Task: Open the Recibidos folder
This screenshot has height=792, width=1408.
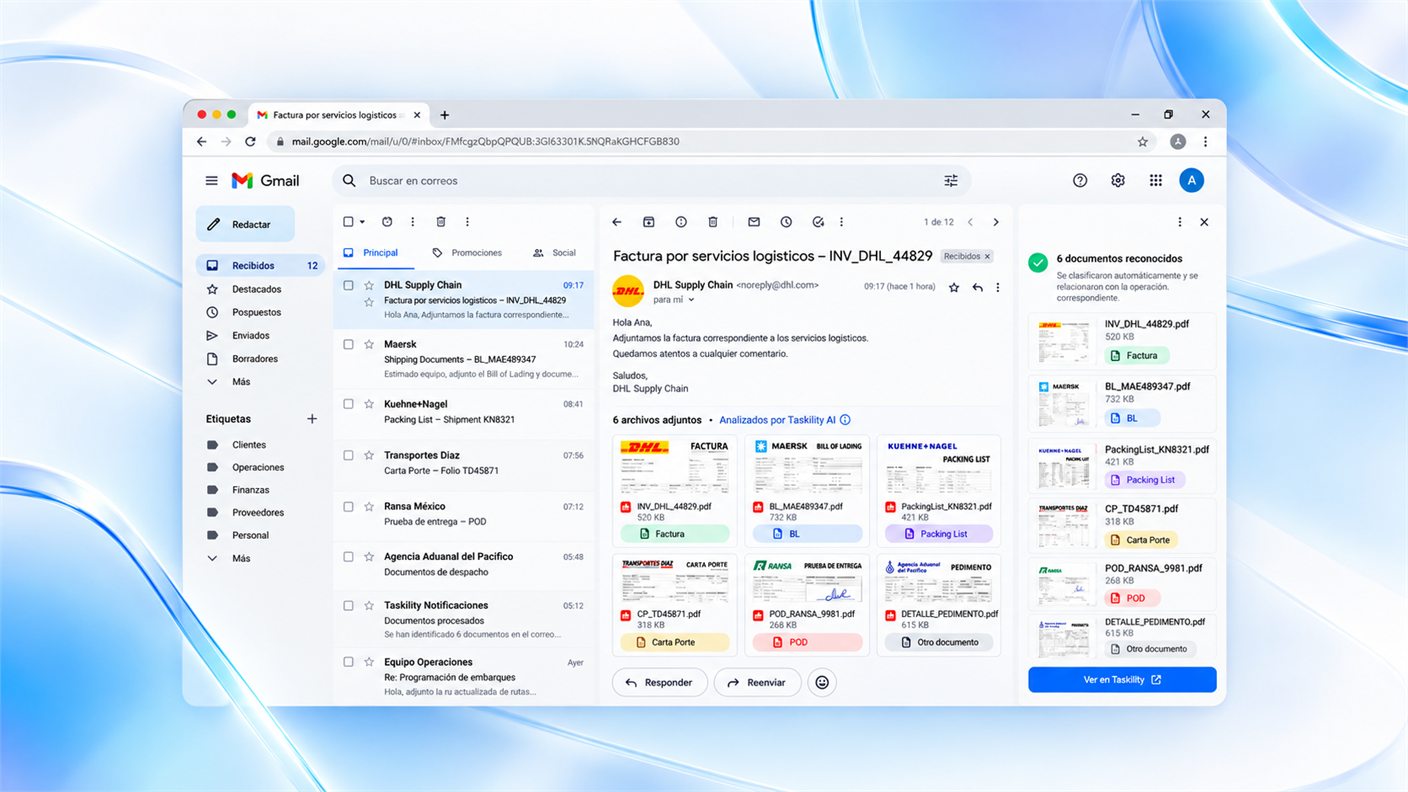Action: click(x=260, y=266)
